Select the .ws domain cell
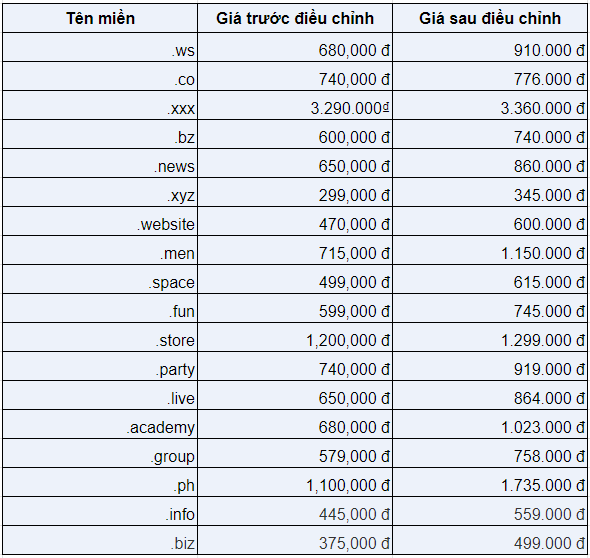Viewport: 590px width, 558px height. coord(100,47)
